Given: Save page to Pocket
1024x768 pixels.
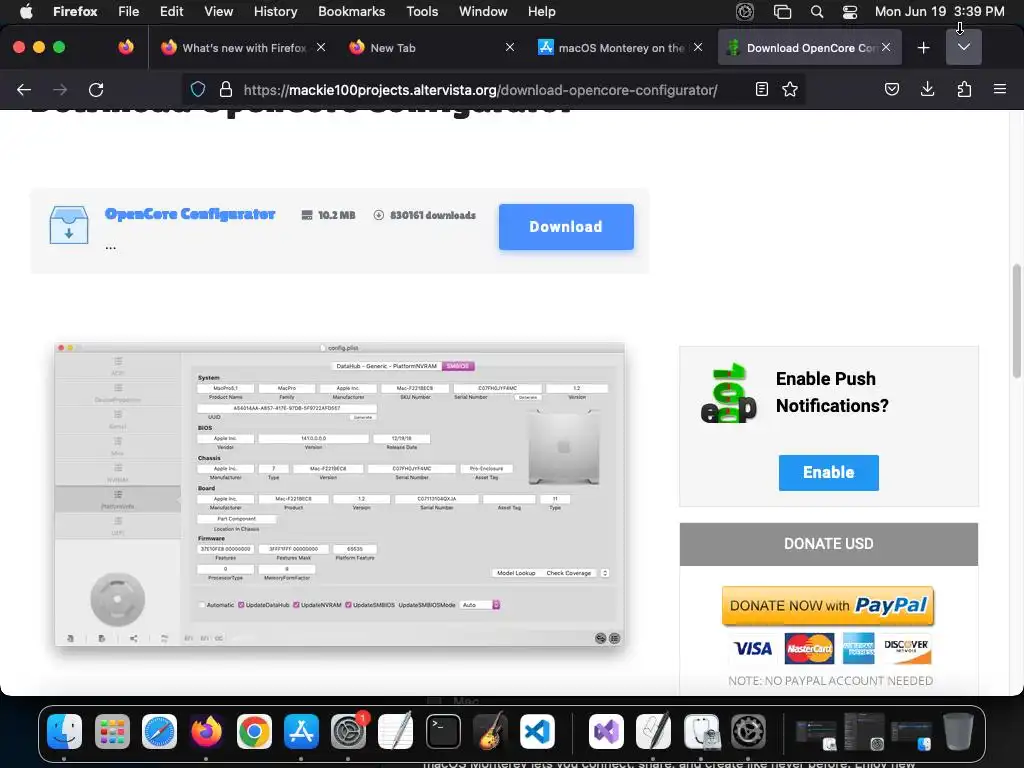Looking at the screenshot, I should pyautogui.click(x=891, y=89).
